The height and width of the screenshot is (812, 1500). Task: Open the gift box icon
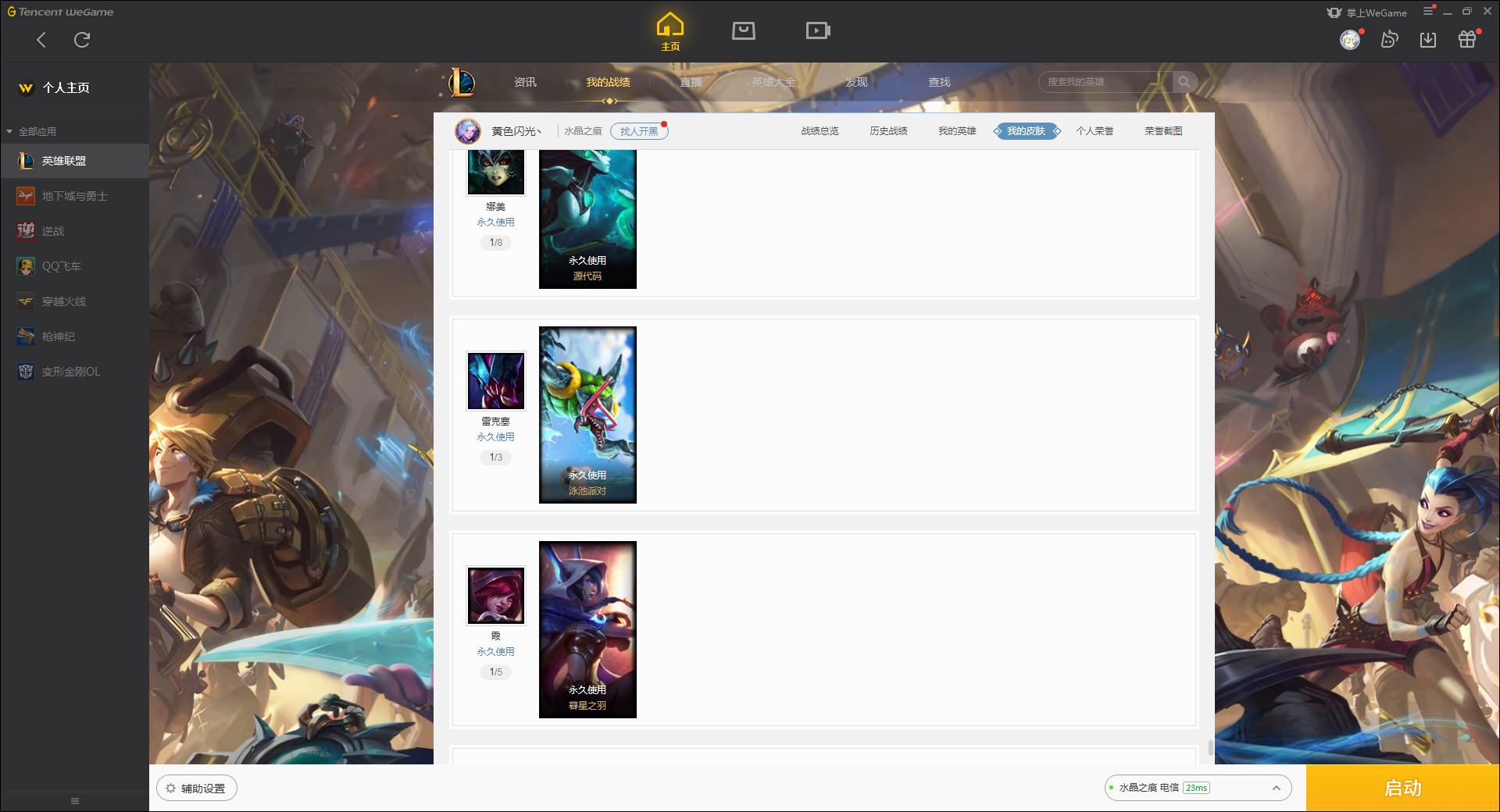click(x=1467, y=39)
